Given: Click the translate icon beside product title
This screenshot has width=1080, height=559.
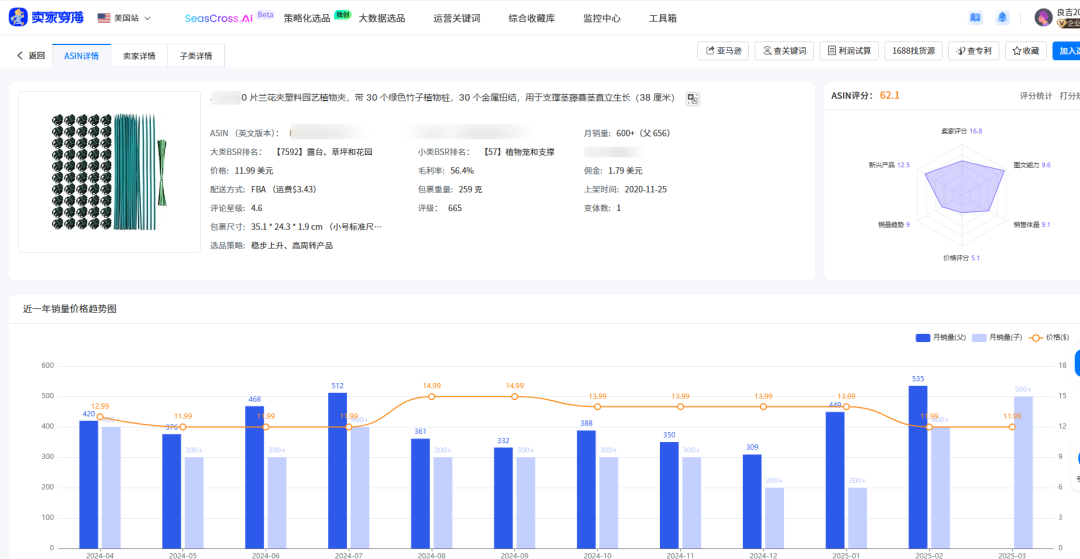Looking at the screenshot, I should [x=692, y=98].
